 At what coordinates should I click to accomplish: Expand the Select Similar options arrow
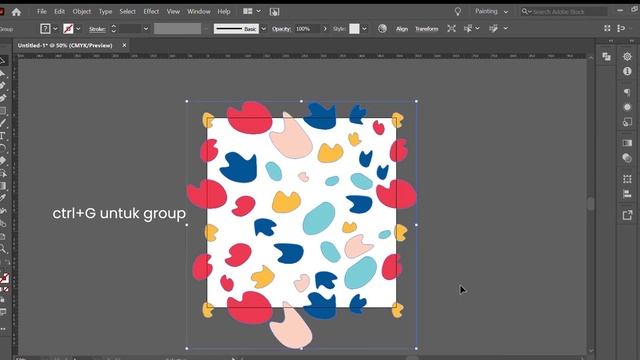click(x=478, y=29)
